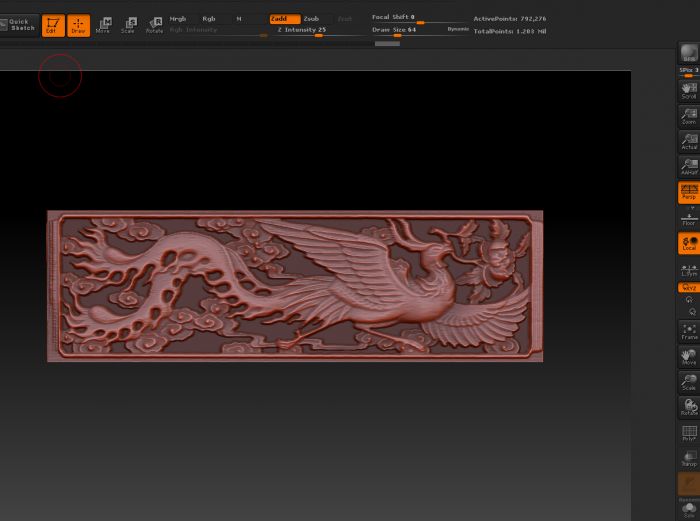The width and height of the screenshot is (700, 521).
Task: Toggle Edit mode in the top toolbar
Action: click(x=53, y=25)
